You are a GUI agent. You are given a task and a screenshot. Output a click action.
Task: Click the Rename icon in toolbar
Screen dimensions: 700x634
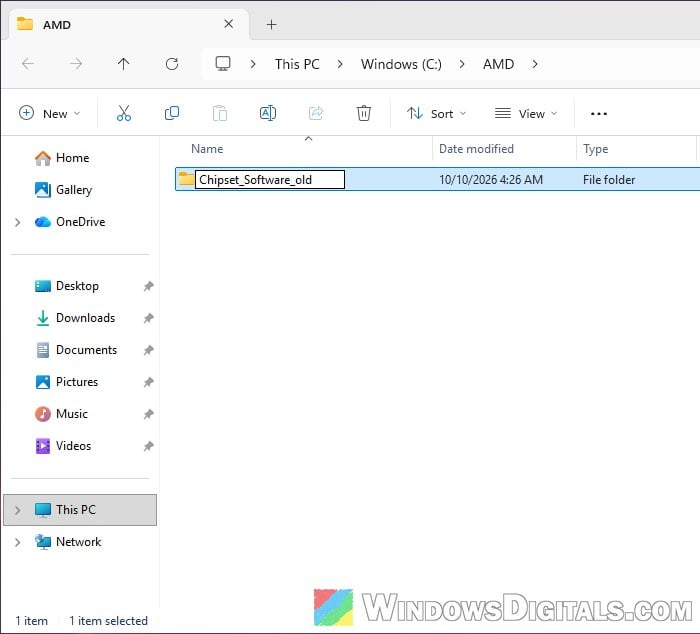(x=268, y=113)
